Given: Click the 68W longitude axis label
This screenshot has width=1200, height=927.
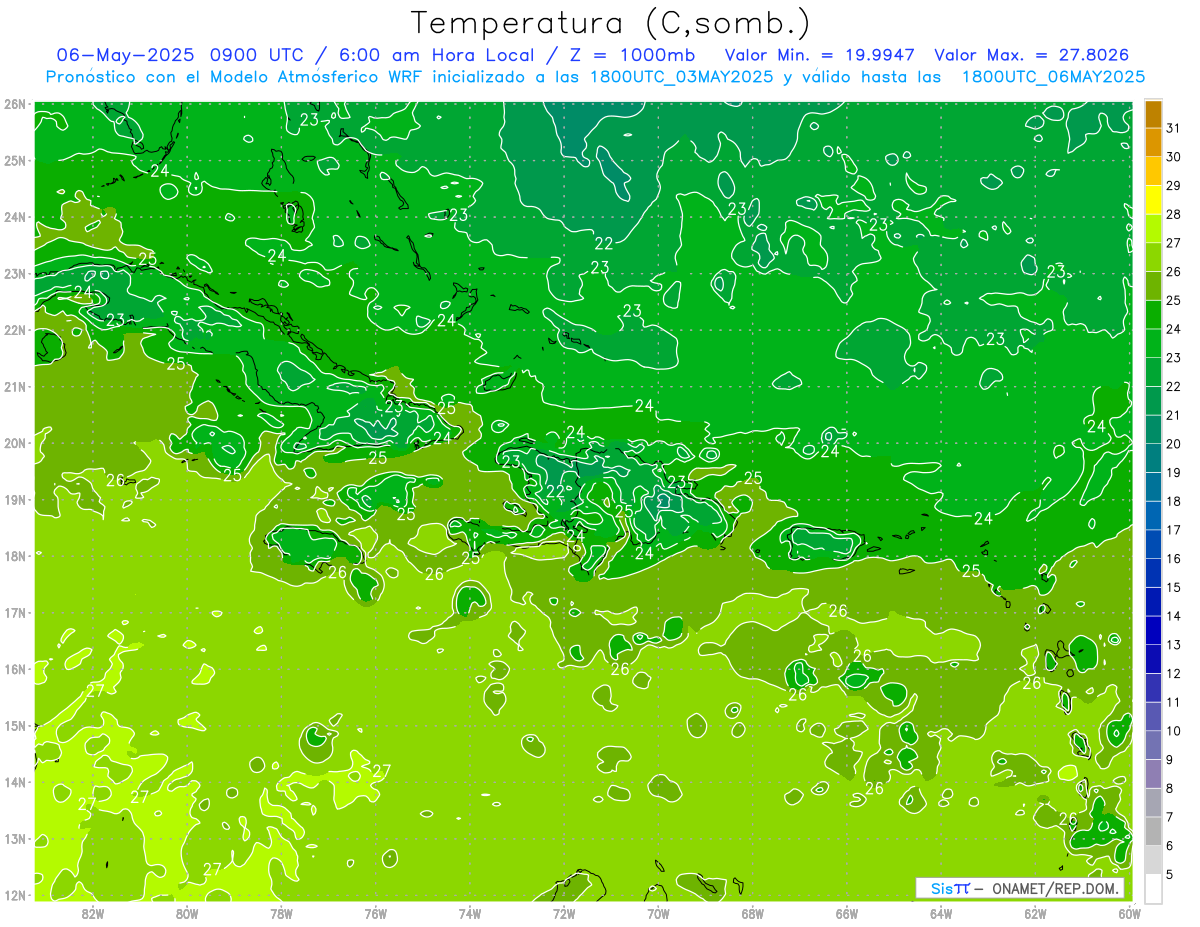Looking at the screenshot, I should [753, 913].
